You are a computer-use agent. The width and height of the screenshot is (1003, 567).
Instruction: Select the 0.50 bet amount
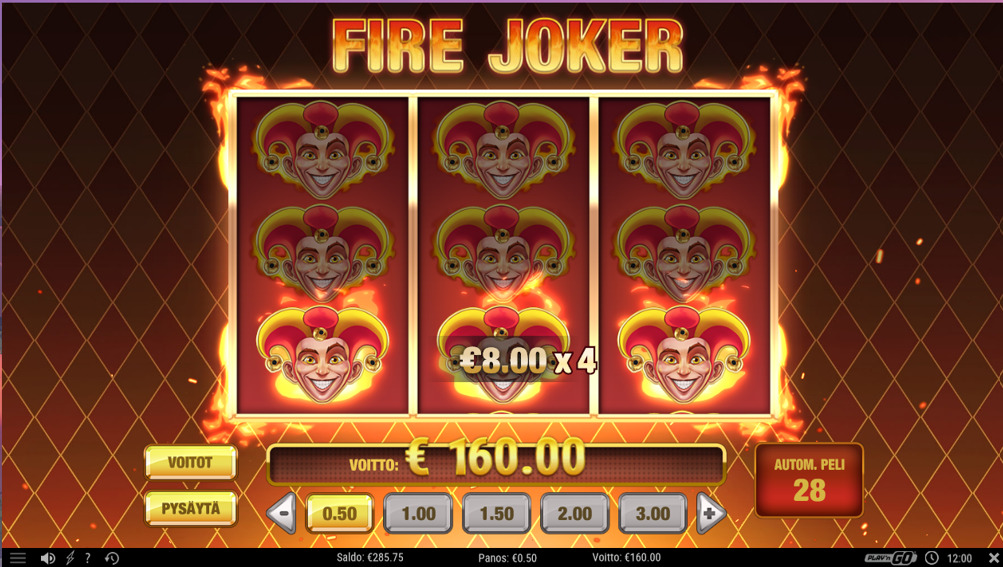[339, 513]
